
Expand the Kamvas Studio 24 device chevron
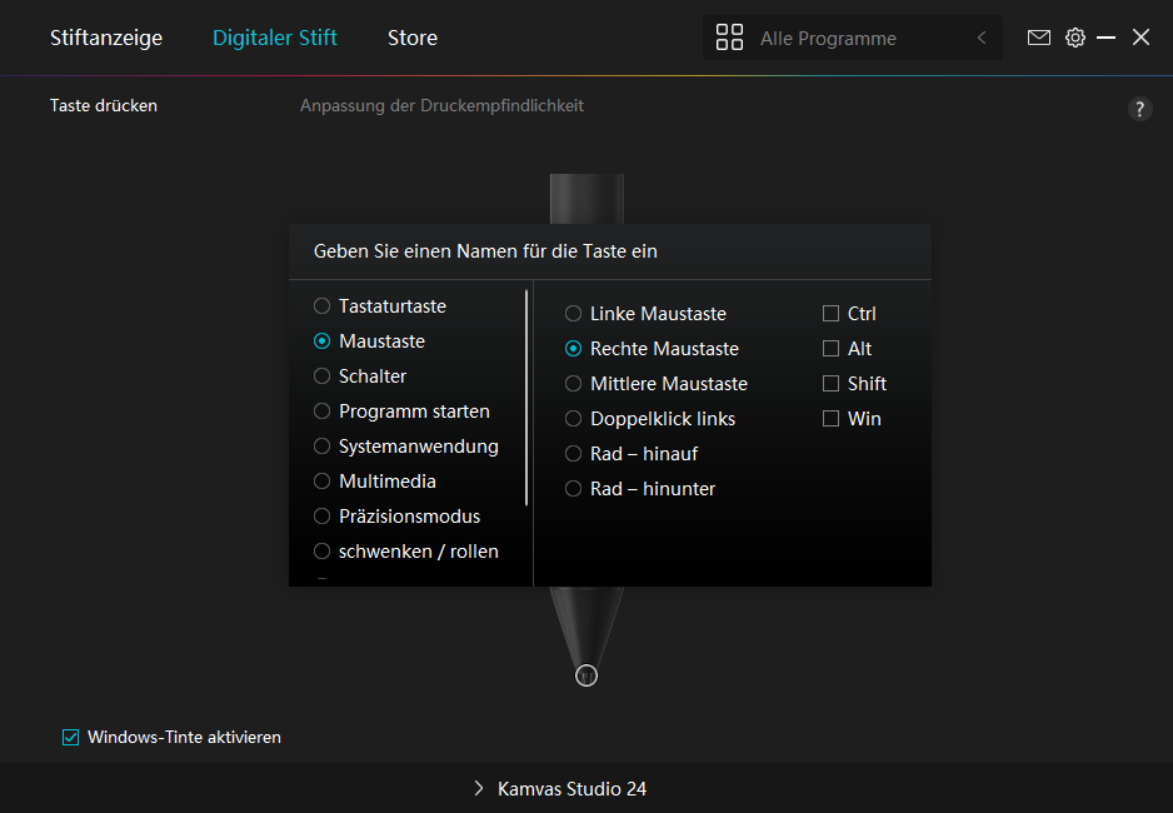pyautogui.click(x=479, y=789)
